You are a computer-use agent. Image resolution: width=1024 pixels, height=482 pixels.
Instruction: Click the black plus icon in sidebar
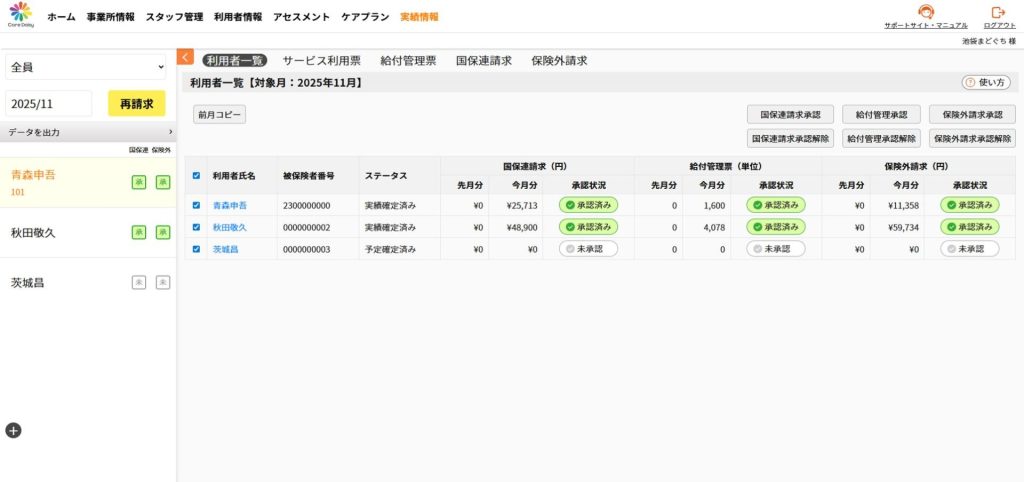click(x=13, y=430)
